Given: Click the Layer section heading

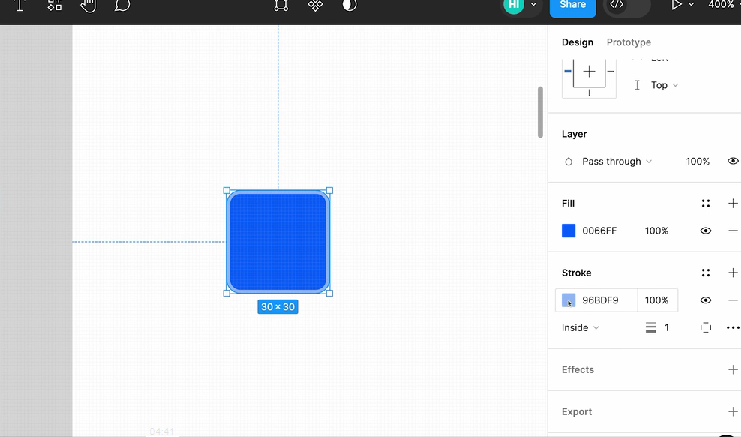Looking at the screenshot, I should point(574,134).
